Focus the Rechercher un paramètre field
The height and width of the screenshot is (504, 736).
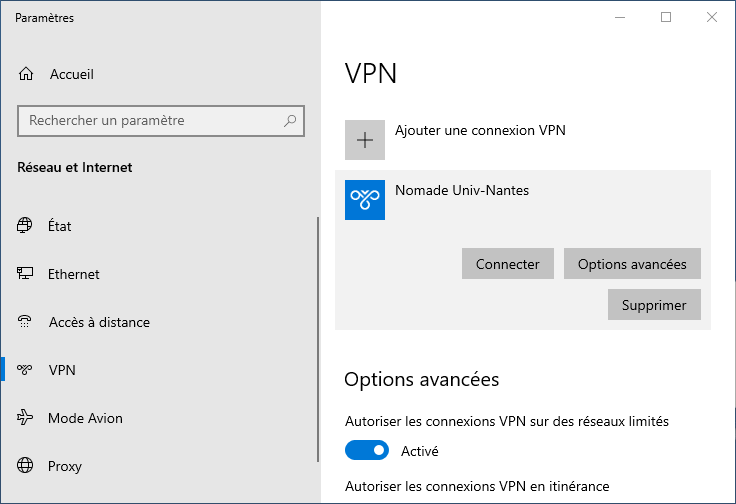pos(150,121)
